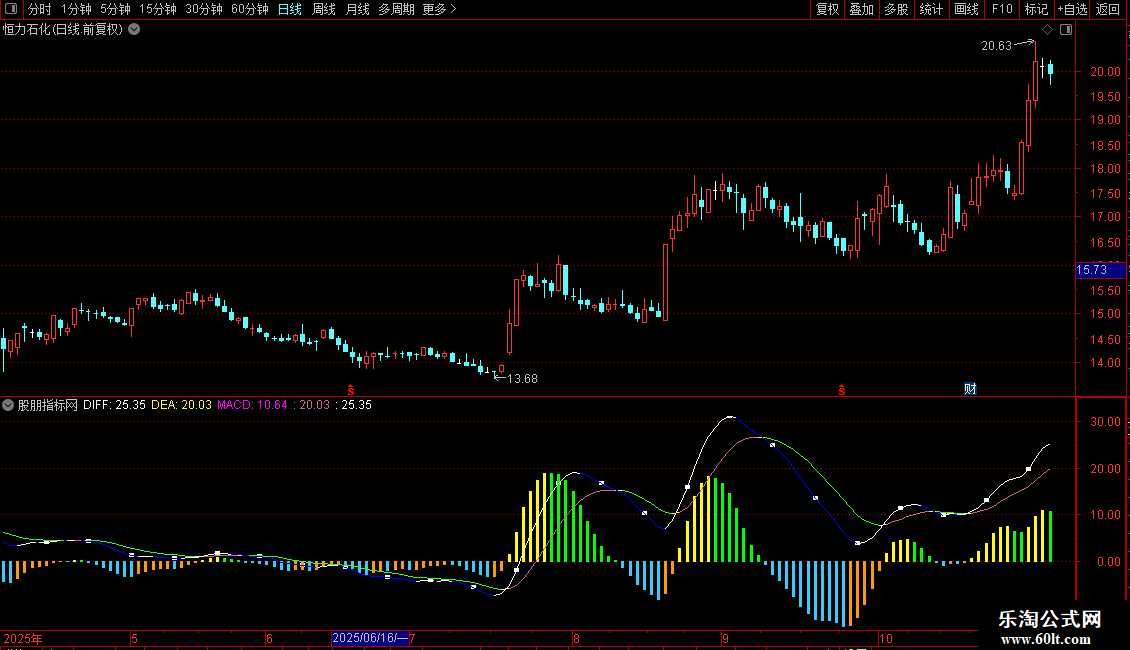Click the 2025/06/16 date marker on timeline
The height and width of the screenshot is (650, 1130).
tap(369, 637)
